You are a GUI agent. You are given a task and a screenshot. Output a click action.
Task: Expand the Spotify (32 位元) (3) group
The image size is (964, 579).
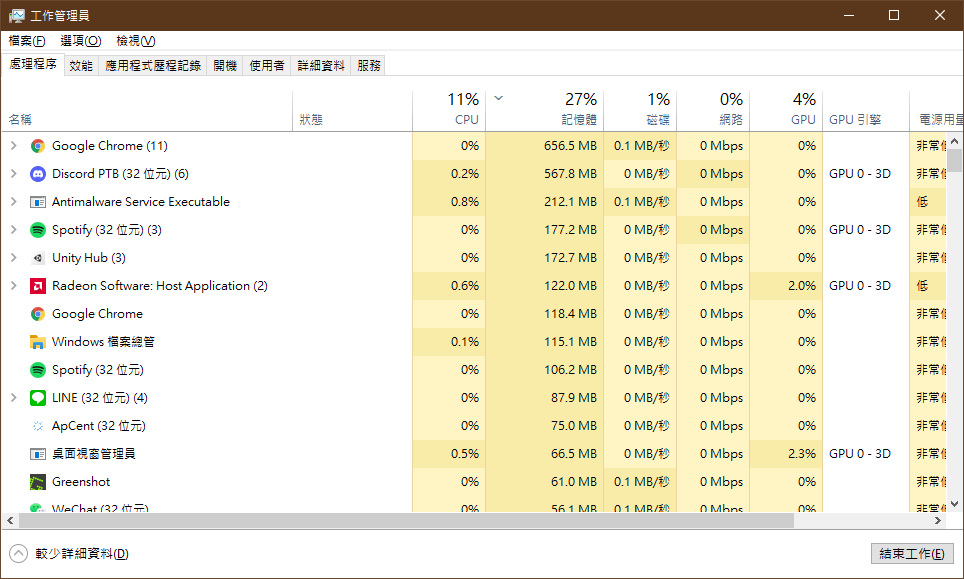[14, 230]
